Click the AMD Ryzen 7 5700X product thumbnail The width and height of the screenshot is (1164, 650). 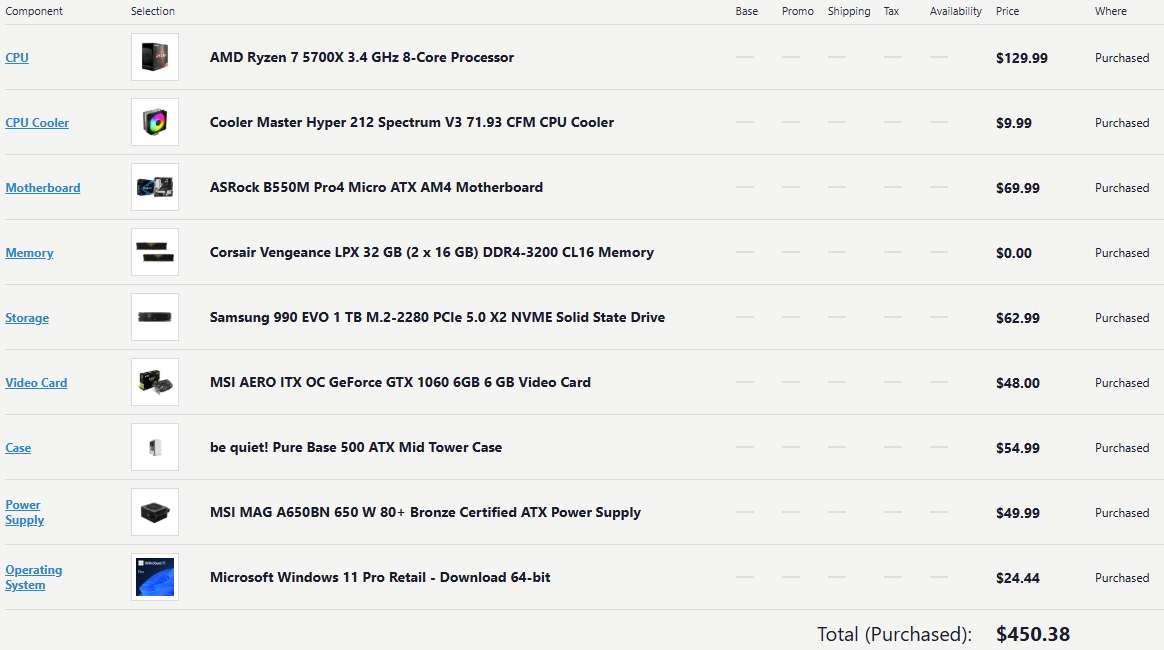155,57
